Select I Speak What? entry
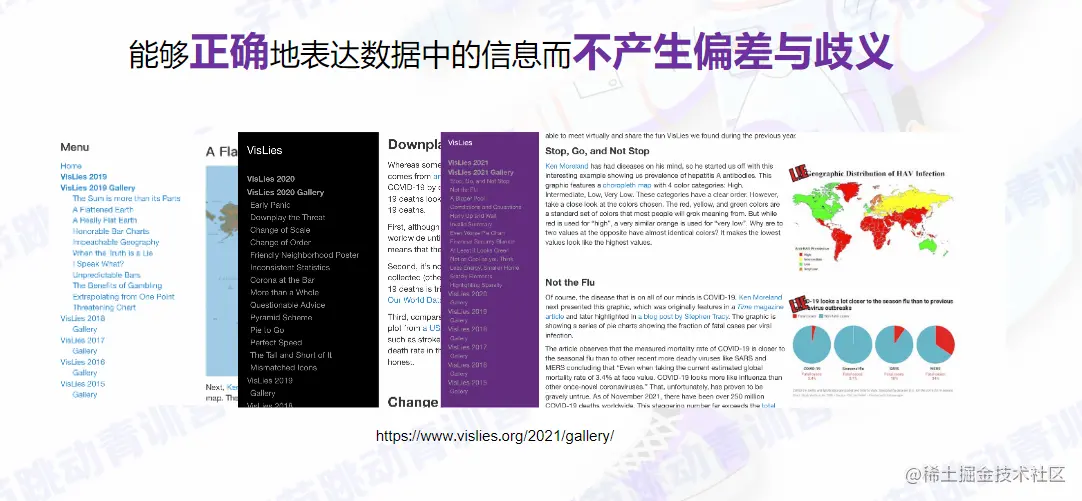The image size is (1082, 501). [99, 264]
